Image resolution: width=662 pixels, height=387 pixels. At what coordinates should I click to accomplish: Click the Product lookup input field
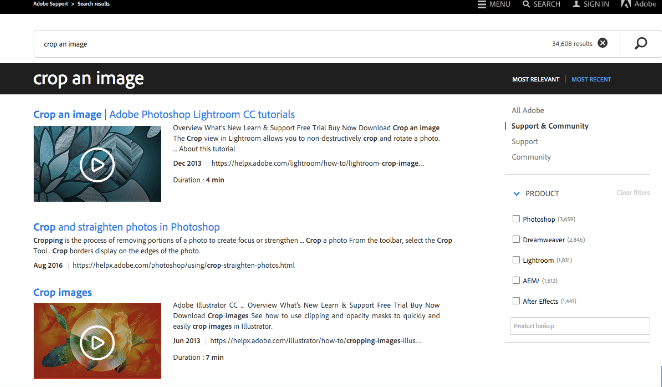580,326
